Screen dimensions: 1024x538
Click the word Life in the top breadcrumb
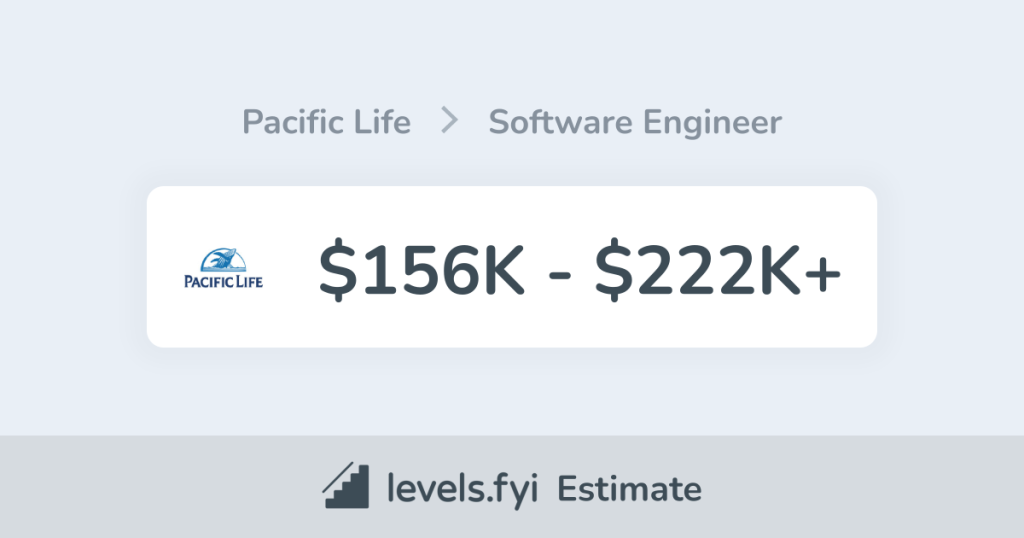tap(384, 123)
